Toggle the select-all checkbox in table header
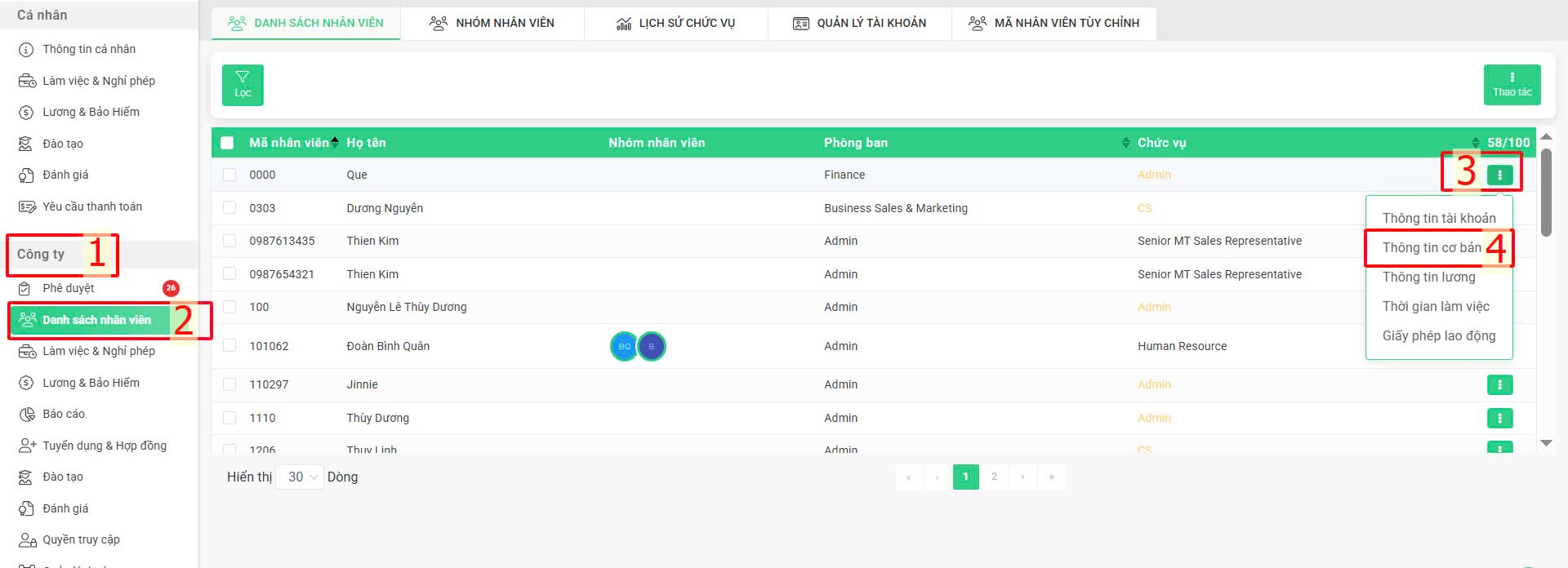Viewport: 1568px width, 568px height. [x=228, y=143]
